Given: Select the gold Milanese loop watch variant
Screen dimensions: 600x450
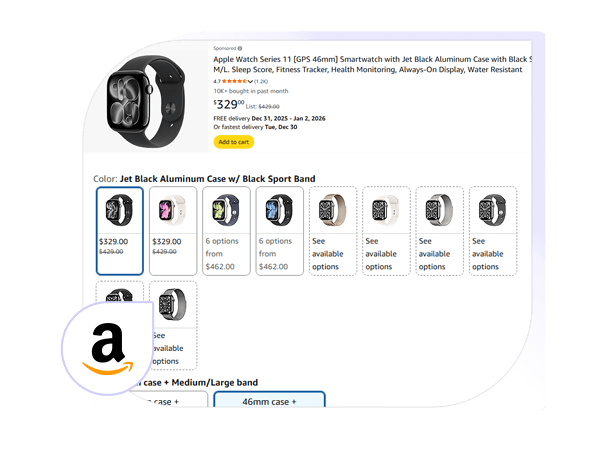Looking at the screenshot, I should point(333,231).
